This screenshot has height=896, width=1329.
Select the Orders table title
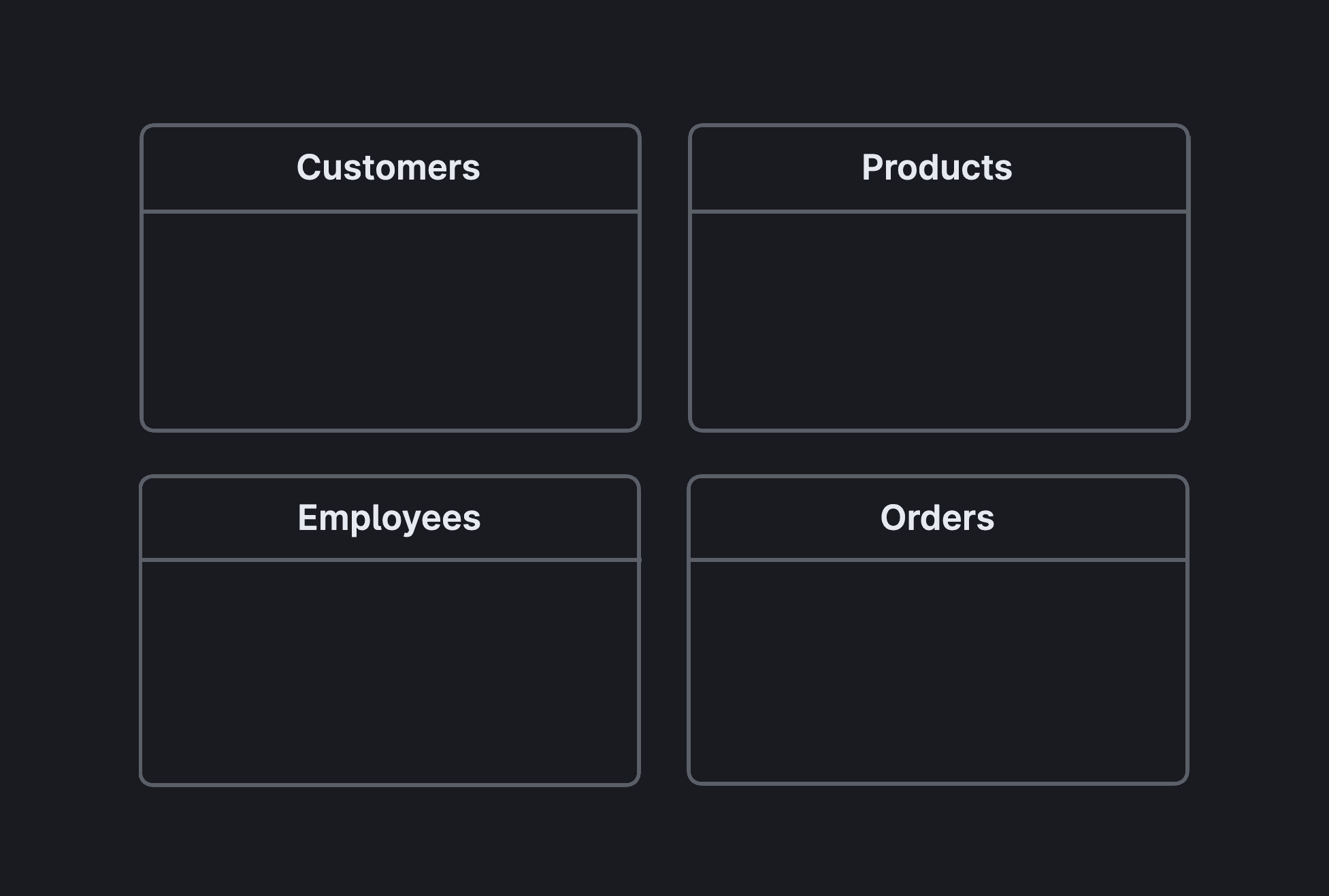[x=936, y=518]
